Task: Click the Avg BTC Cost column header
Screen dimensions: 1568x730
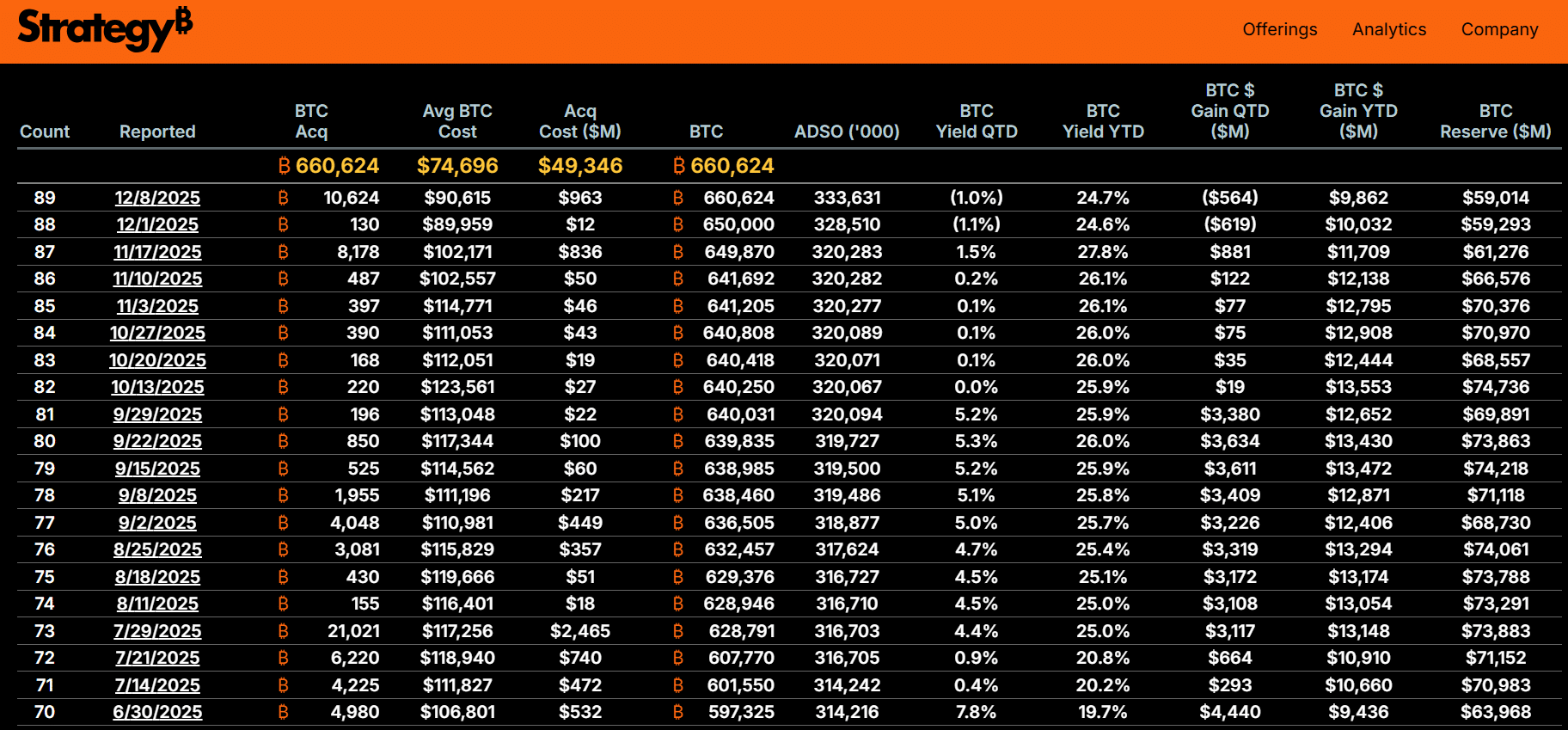Action: (x=457, y=121)
